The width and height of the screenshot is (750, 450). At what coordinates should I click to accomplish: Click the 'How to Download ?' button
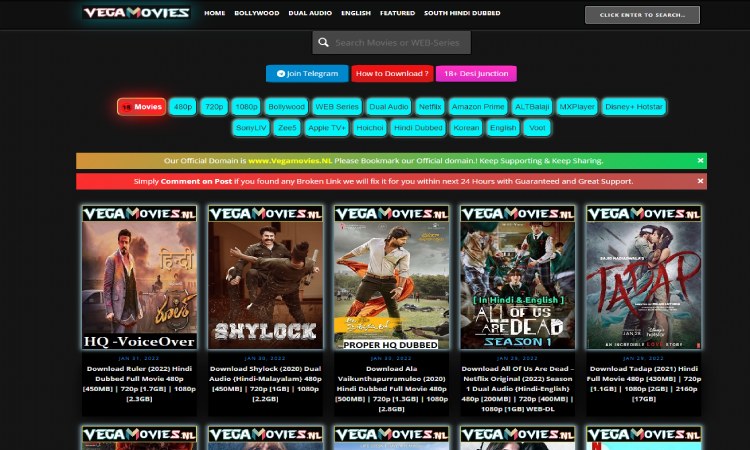(x=392, y=74)
